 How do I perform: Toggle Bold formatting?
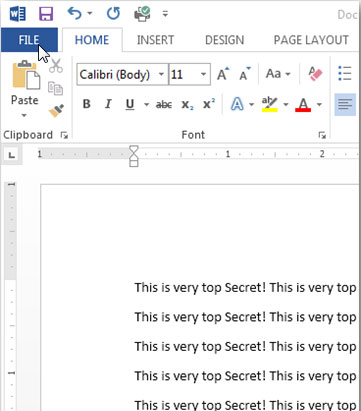[86, 104]
